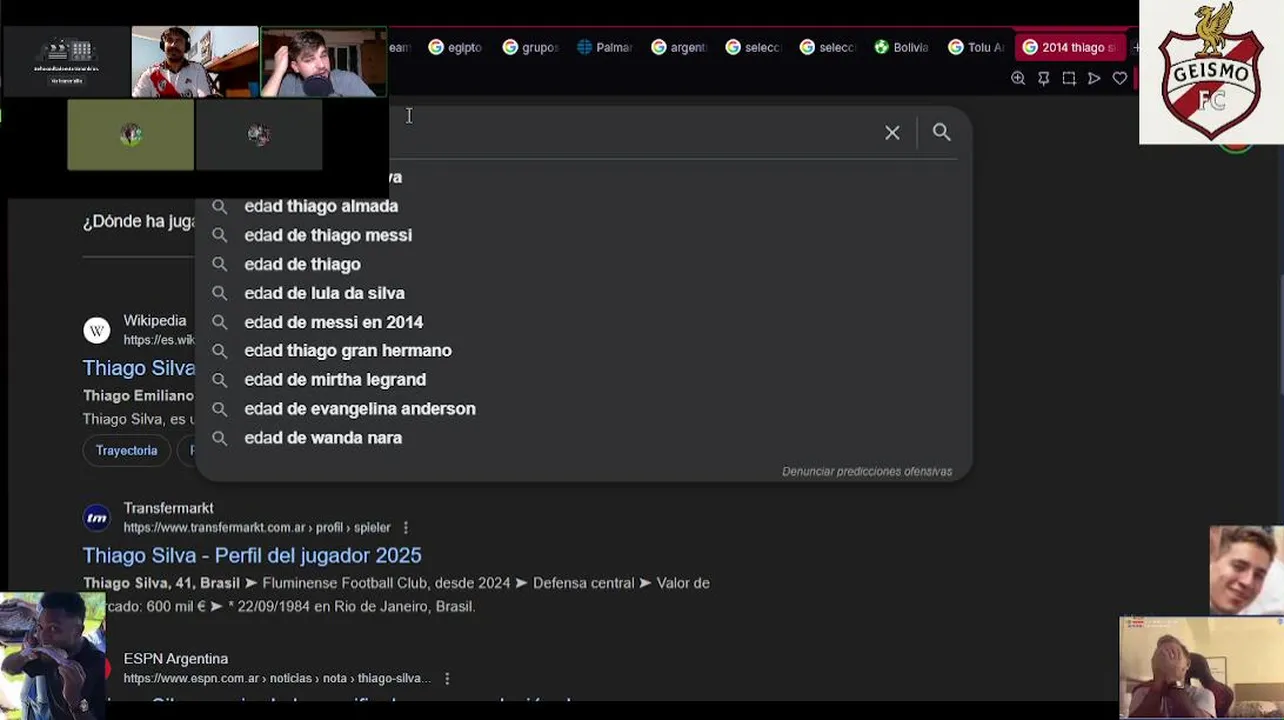Pick the 'edad de thiago' suggestion
Viewport: 1284px width, 720px height.
point(302,264)
